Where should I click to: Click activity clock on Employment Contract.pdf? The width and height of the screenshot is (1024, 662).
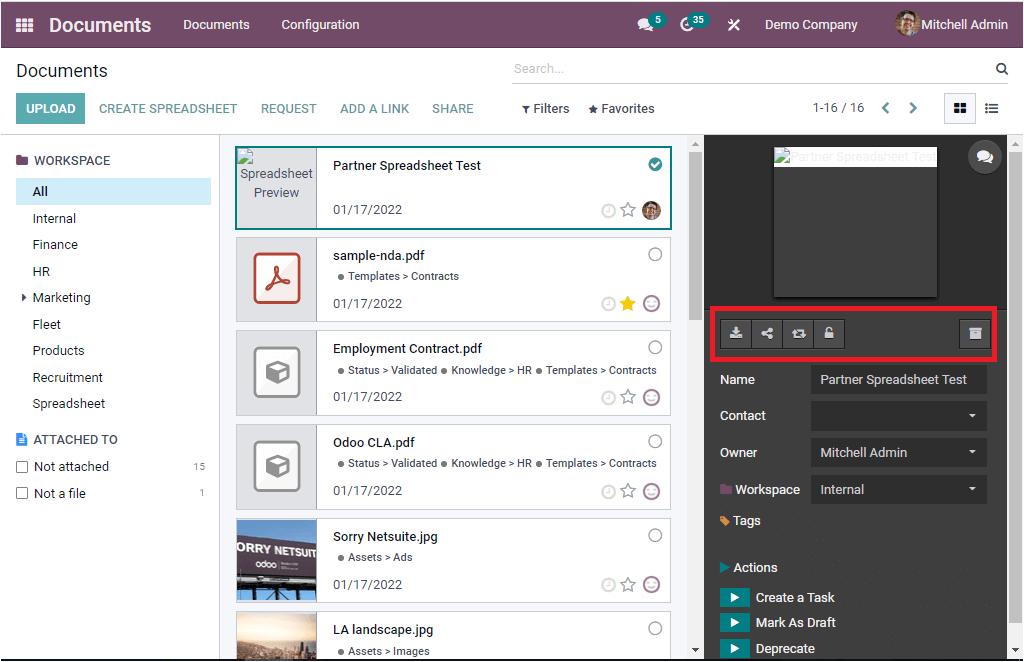pyautogui.click(x=608, y=398)
